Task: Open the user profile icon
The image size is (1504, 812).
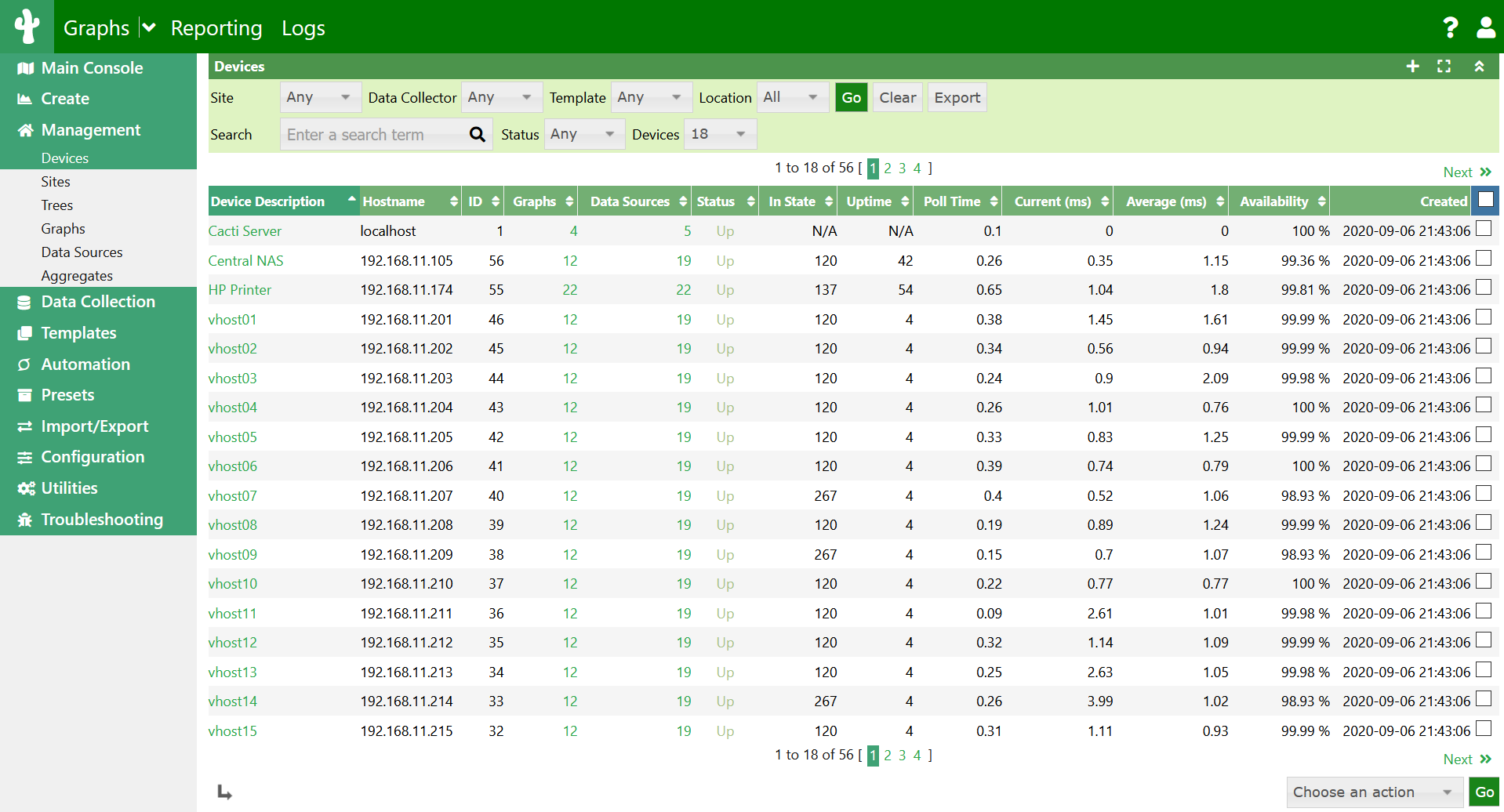Action: (x=1486, y=27)
